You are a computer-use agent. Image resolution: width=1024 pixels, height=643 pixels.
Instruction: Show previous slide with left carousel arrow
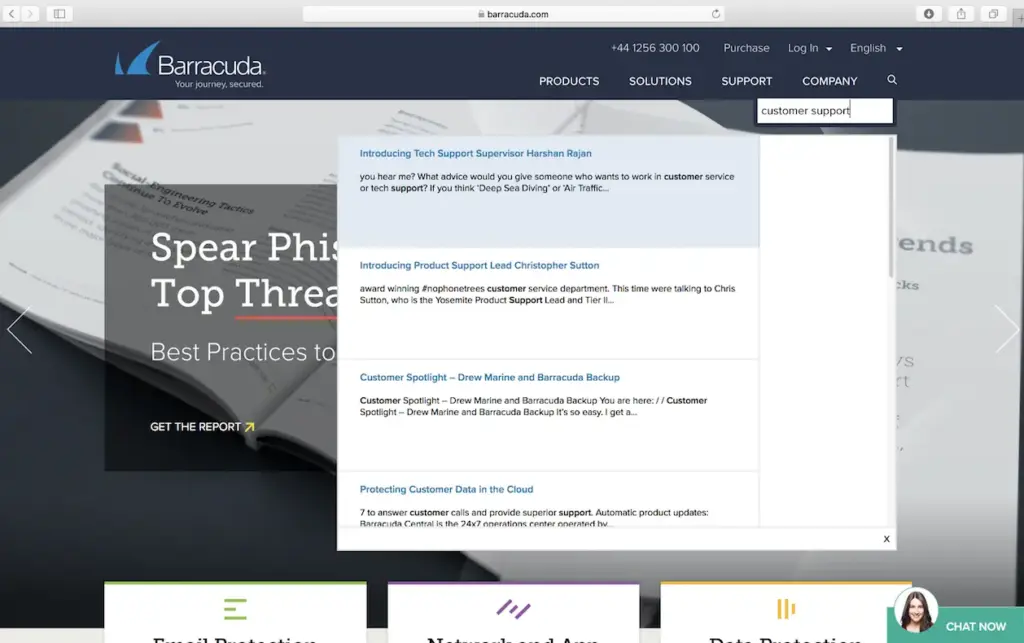tap(19, 329)
